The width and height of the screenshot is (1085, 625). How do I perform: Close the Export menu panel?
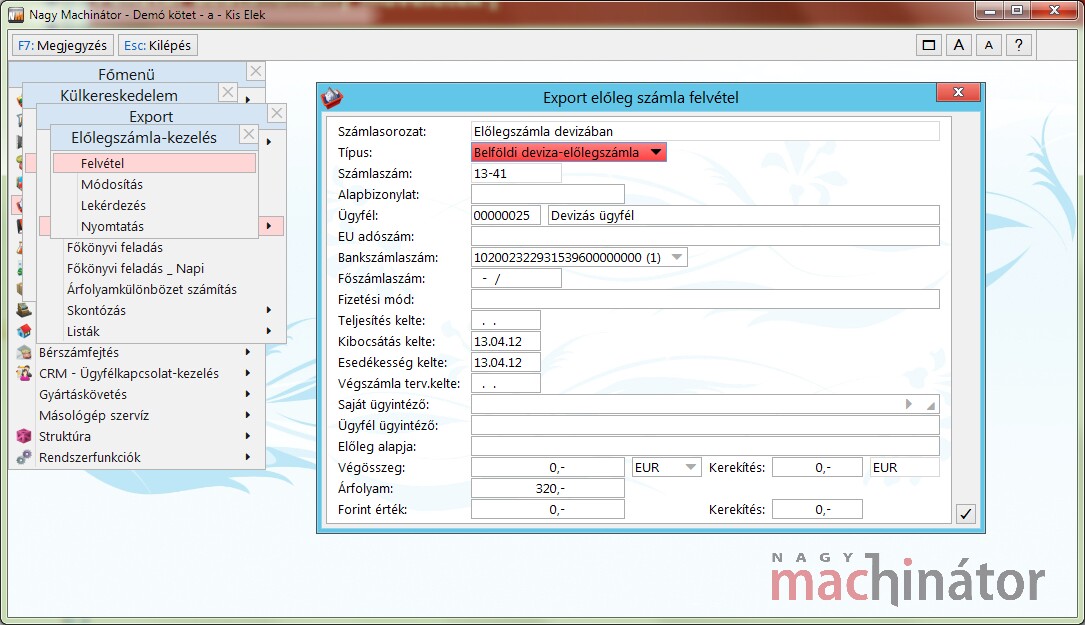276,113
